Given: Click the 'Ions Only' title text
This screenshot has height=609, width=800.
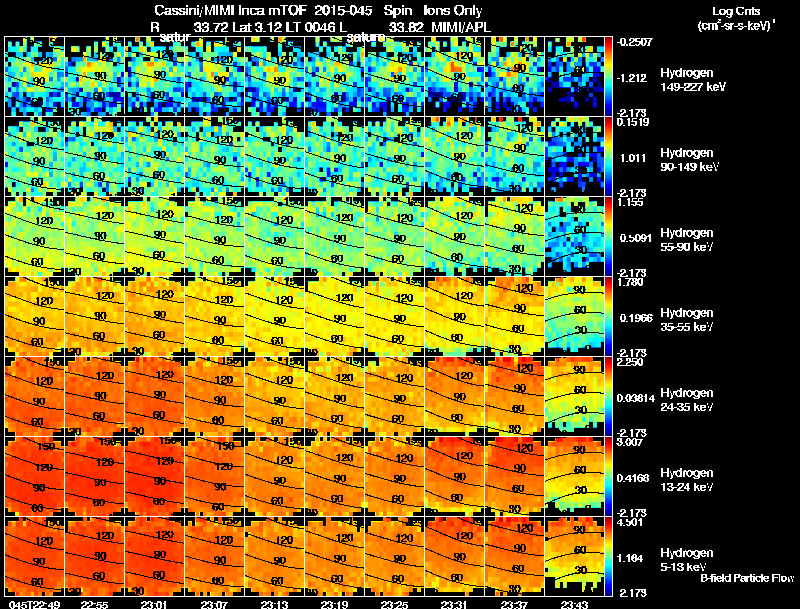Looking at the screenshot, I should click(452, 10).
